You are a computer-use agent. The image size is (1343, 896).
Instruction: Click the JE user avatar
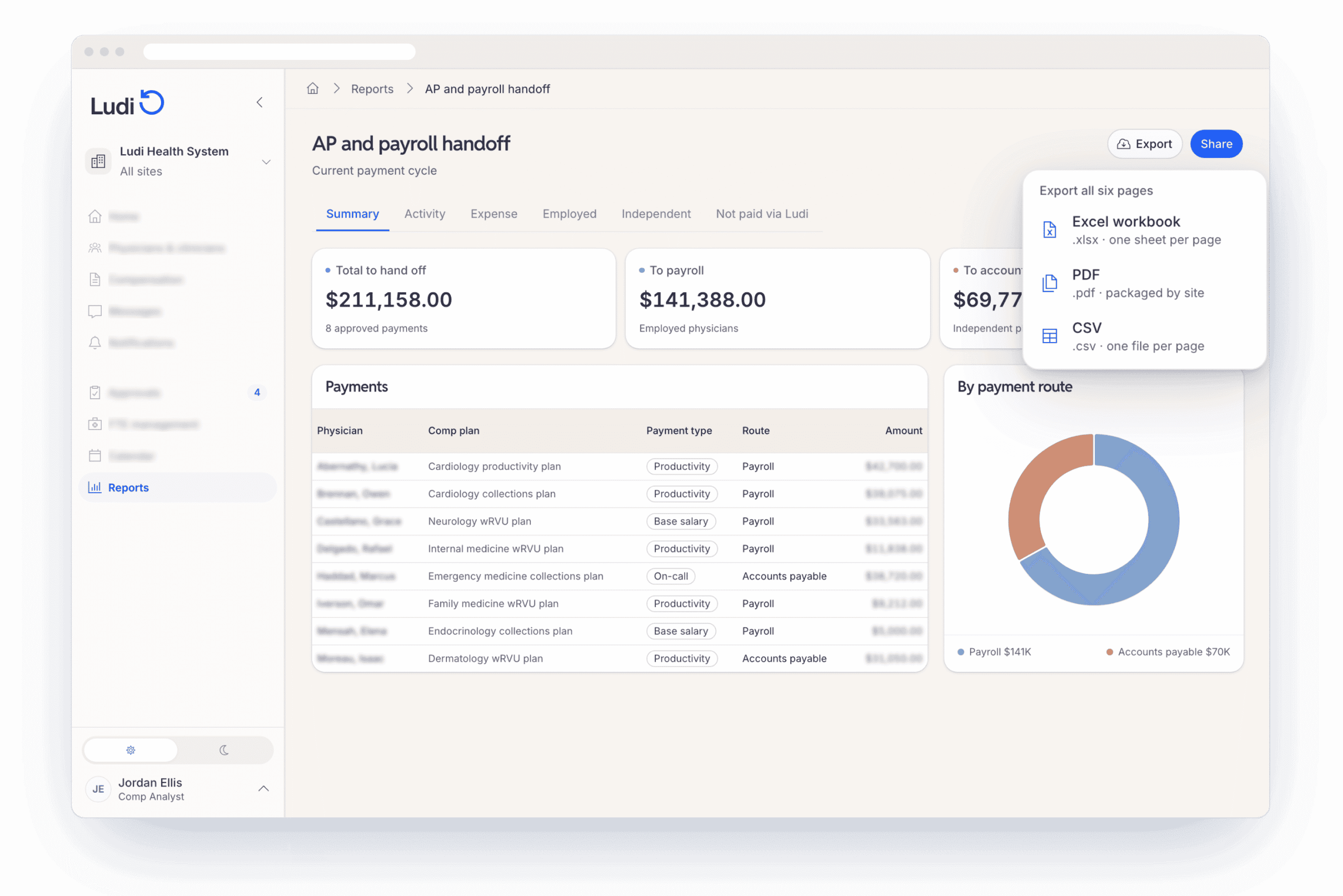pos(98,789)
